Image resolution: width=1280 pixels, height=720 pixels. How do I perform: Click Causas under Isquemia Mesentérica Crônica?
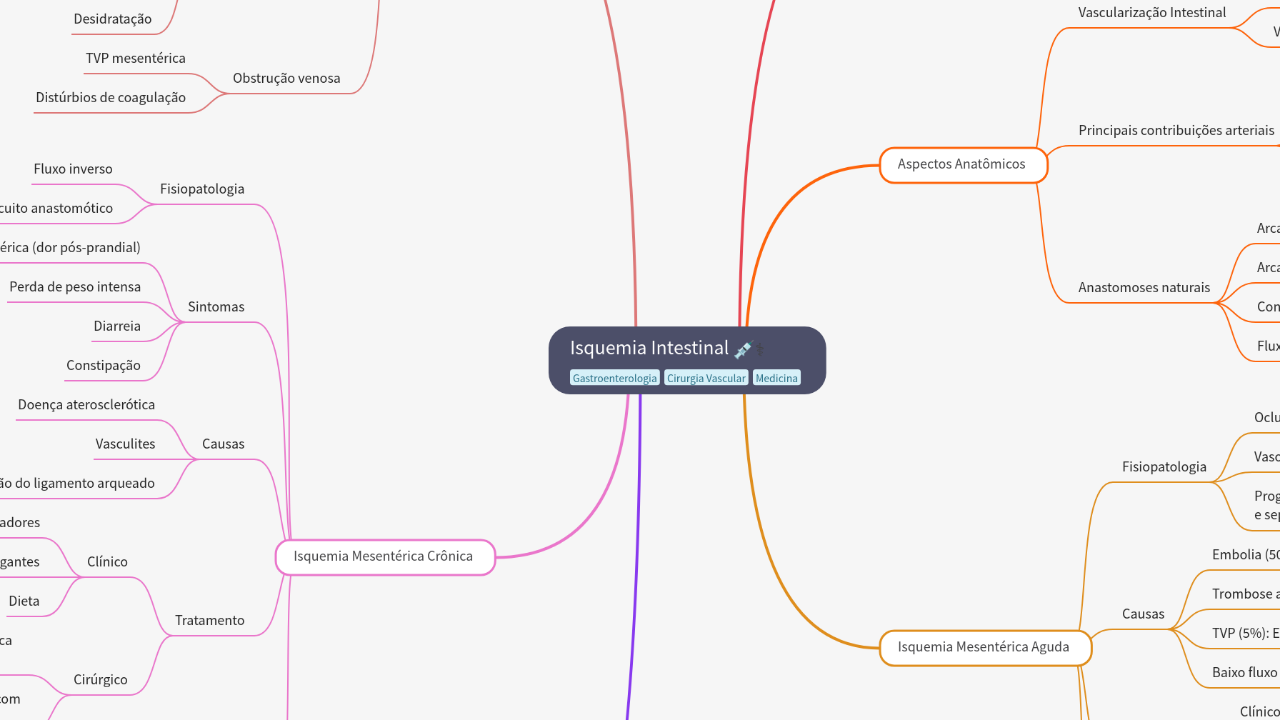click(x=223, y=444)
